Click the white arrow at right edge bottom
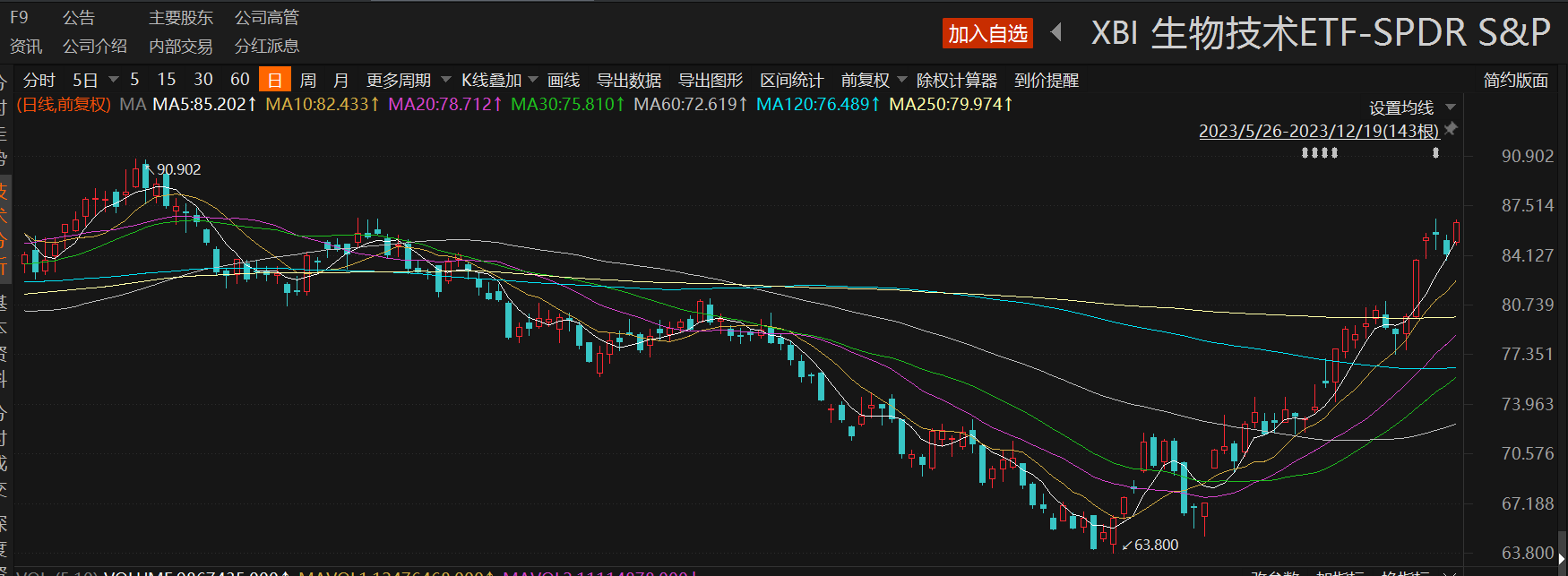1568x576 pixels. click(1562, 559)
